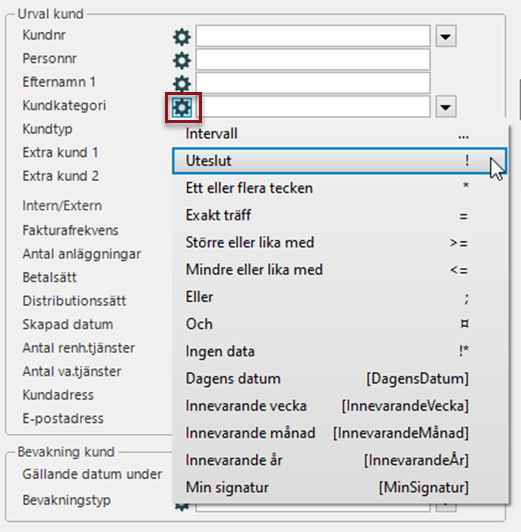Choose Ingen data from the menu
The width and height of the screenshot is (521, 532).
click(339, 352)
